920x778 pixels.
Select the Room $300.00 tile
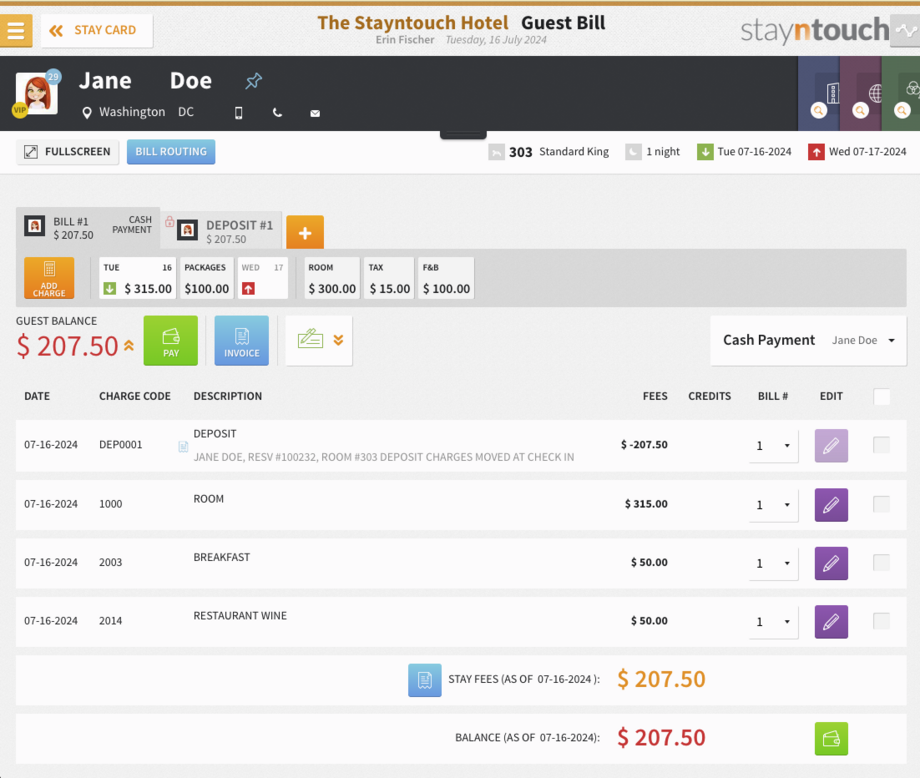tap(332, 278)
